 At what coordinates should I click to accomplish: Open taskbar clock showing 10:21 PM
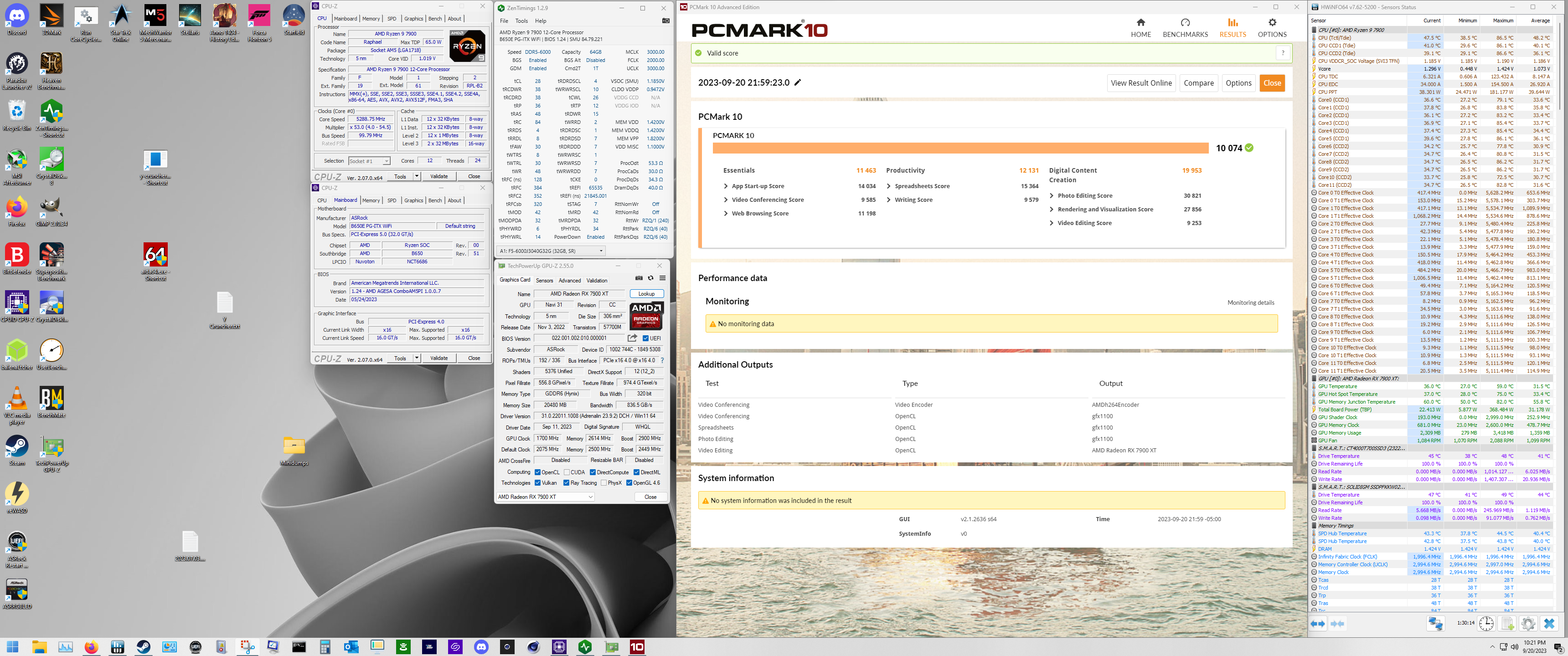click(1534, 646)
